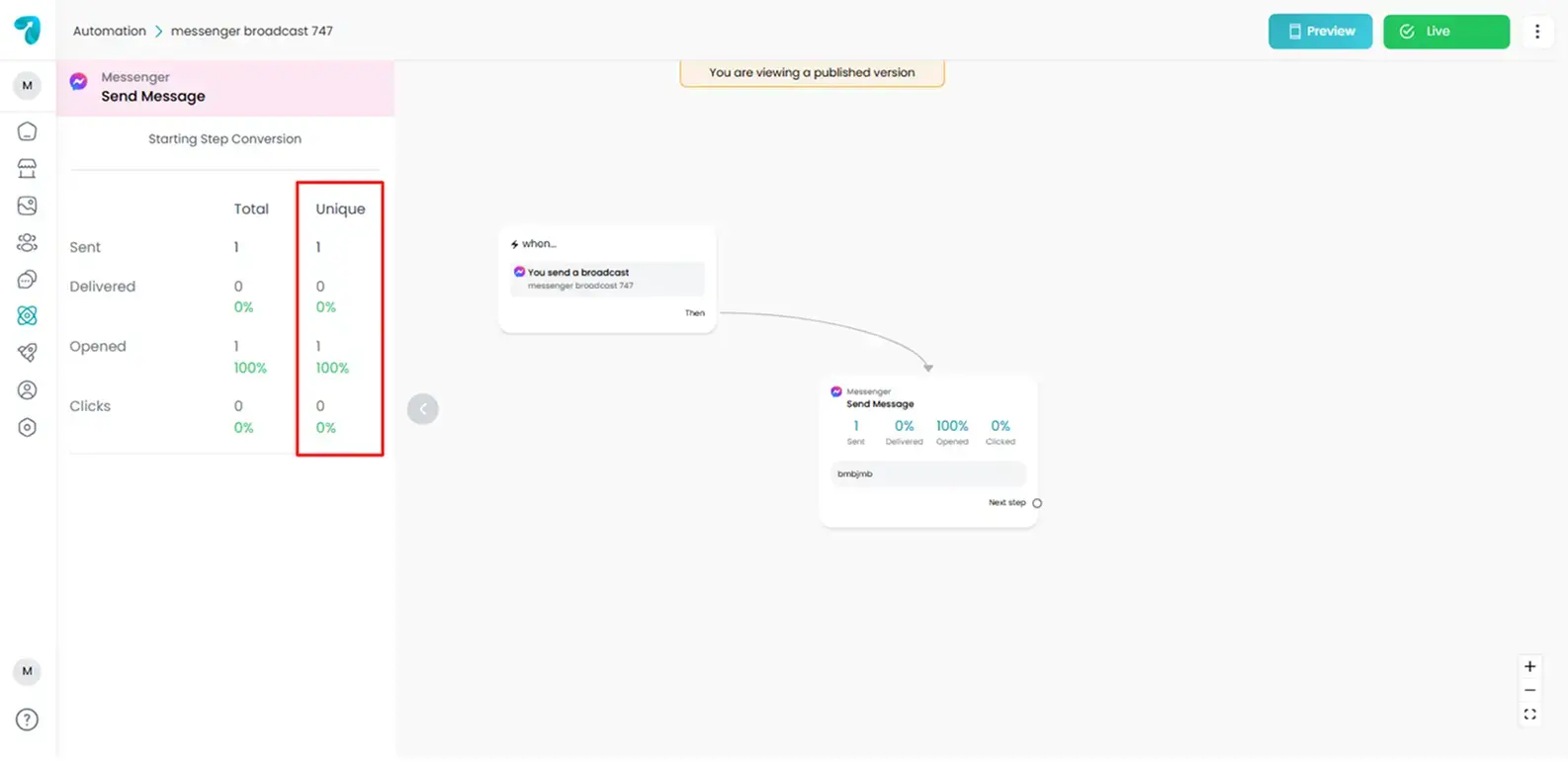
Task: Open the user profile circle icon in the sidebar
Action: [x=28, y=390]
